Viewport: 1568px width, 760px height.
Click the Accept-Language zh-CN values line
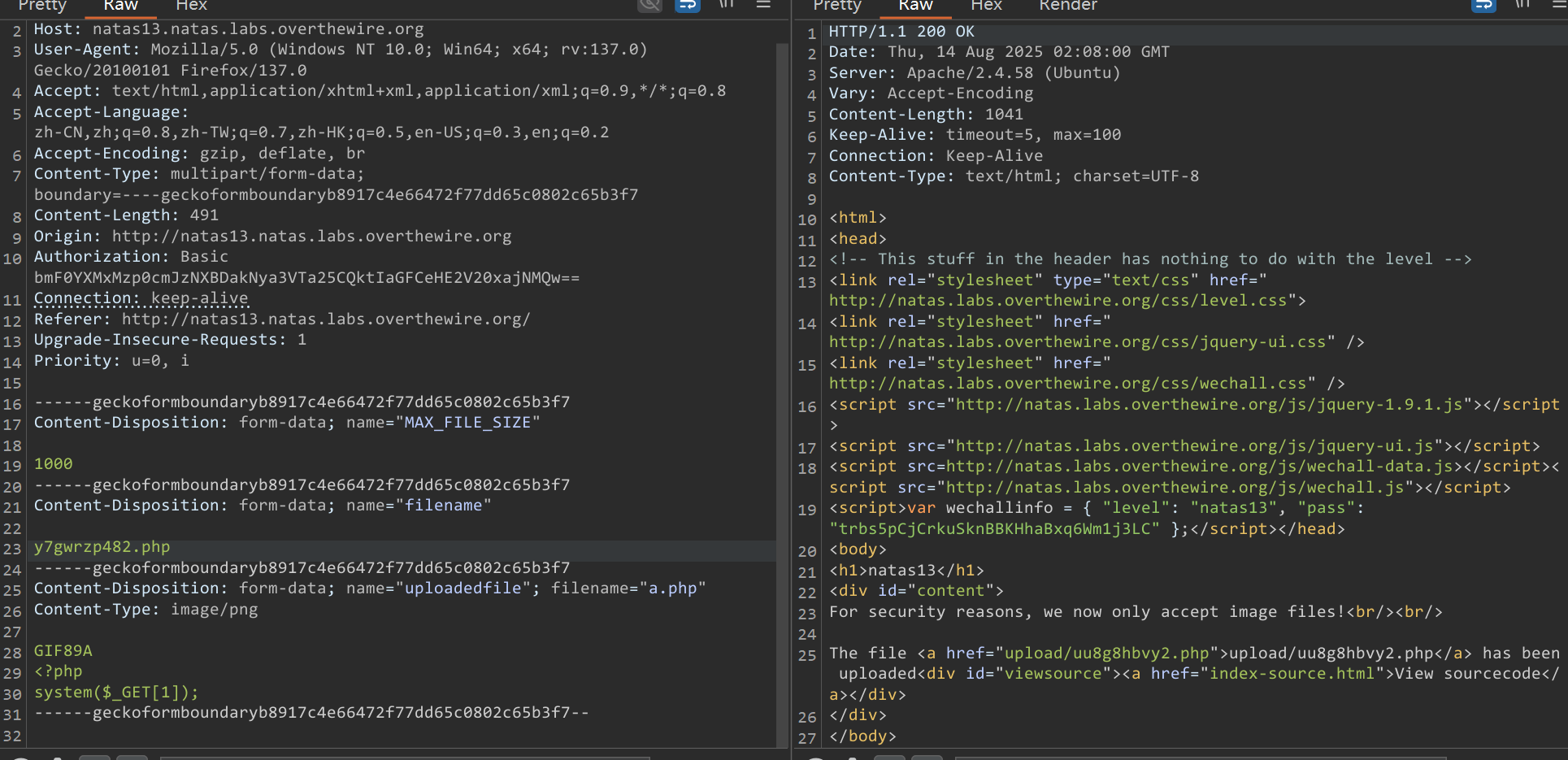(321, 132)
